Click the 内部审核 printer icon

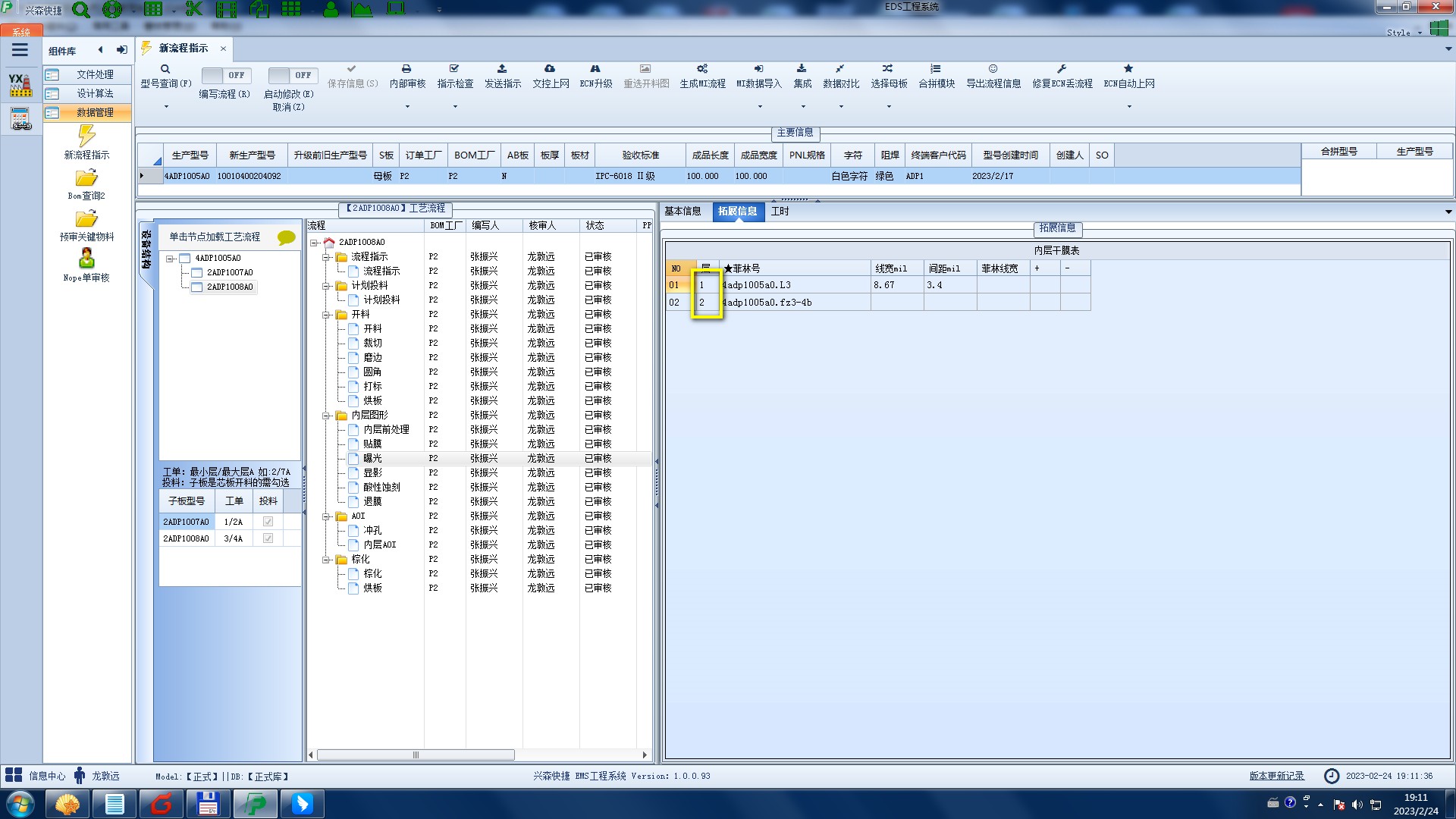pos(406,69)
